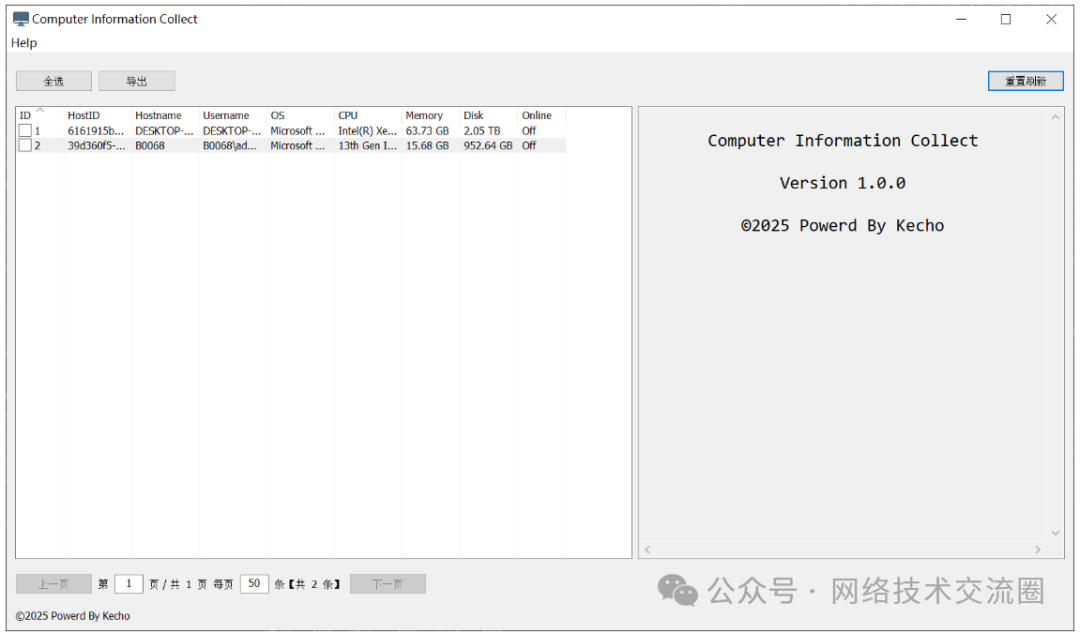The image size is (1080, 634).
Task: Click the app monitor icon in title bar
Action: pyautogui.click(x=20, y=19)
